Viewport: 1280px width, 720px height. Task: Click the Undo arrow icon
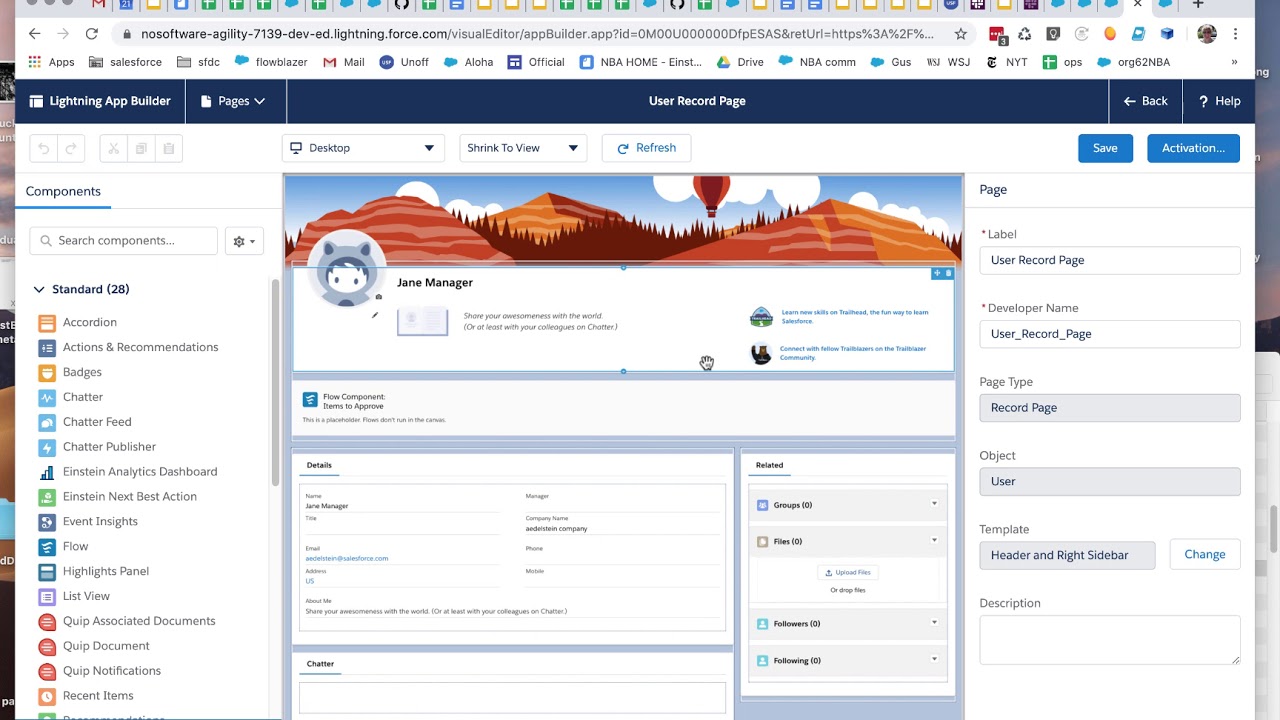point(44,148)
